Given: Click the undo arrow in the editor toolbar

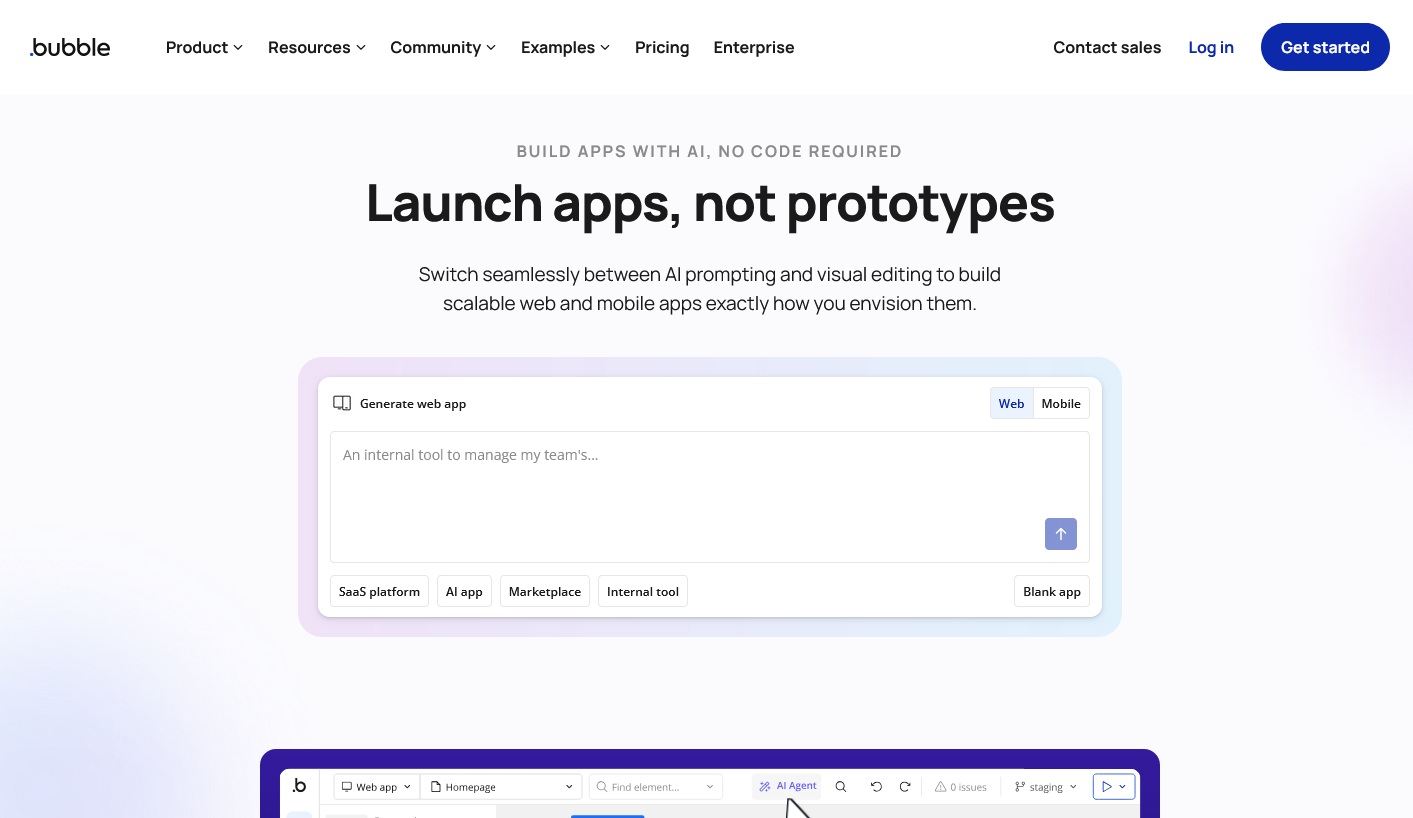Looking at the screenshot, I should click(876, 787).
